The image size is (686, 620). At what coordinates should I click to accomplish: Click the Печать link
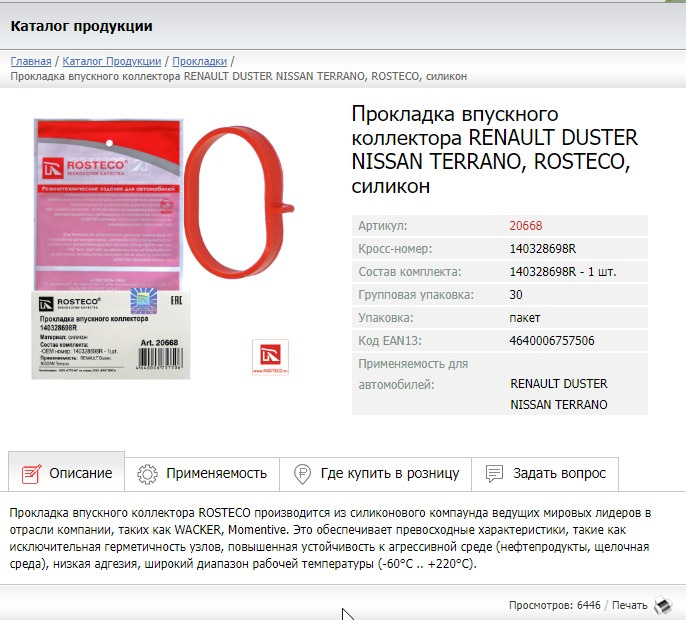click(630, 605)
